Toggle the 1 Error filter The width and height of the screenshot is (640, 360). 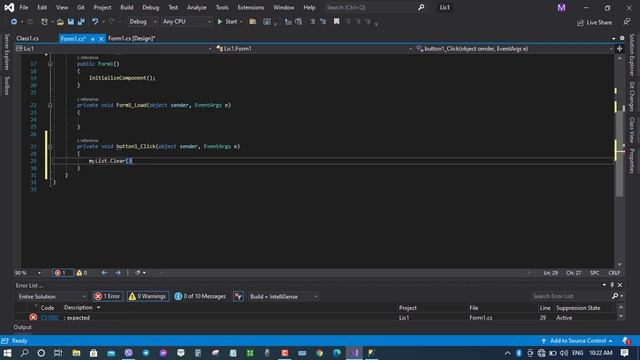108,296
